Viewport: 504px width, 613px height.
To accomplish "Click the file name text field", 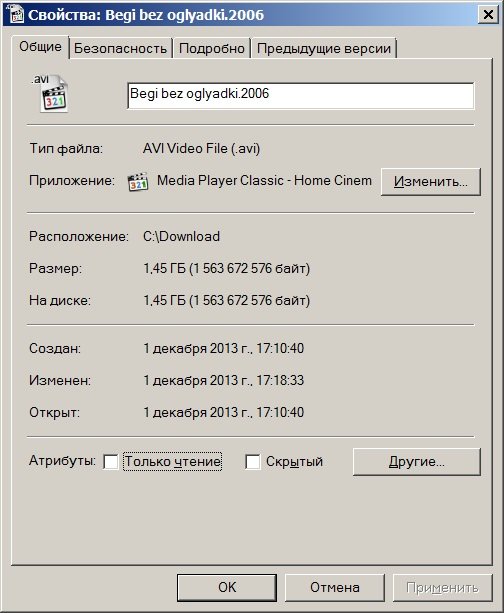I will pyautogui.click(x=301, y=95).
